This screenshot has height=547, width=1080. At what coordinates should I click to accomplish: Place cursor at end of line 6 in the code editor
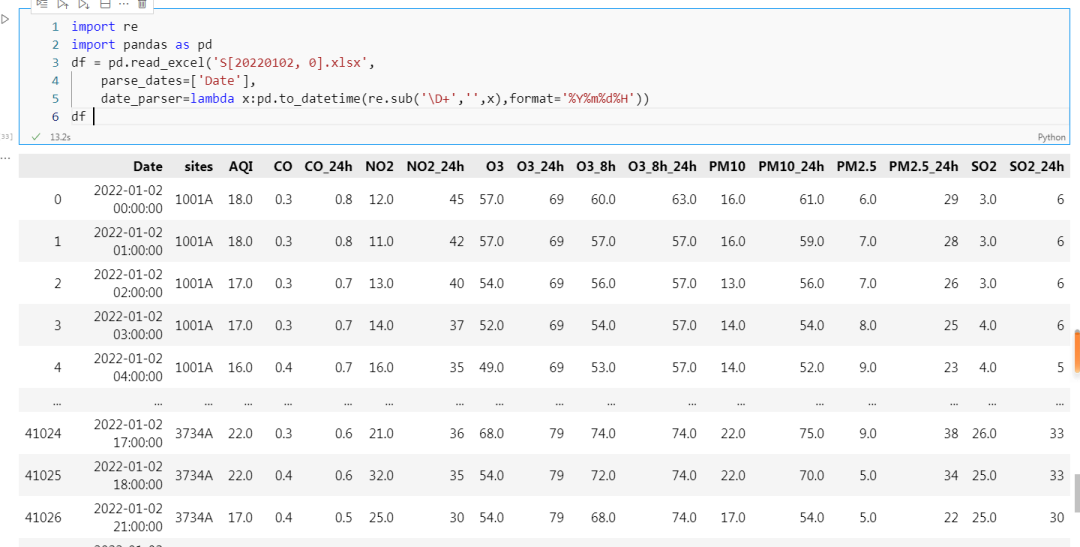point(93,117)
